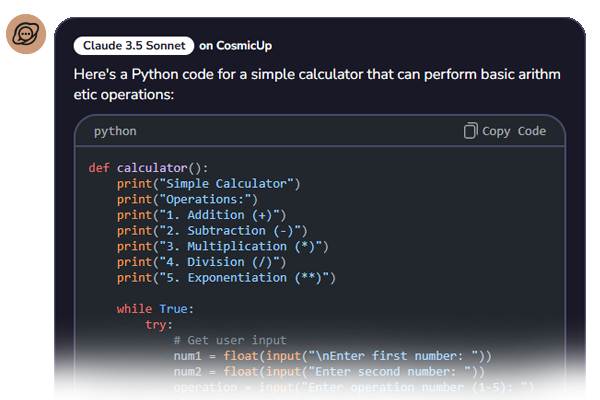Click the print "Simple Calculator" line
This screenshot has width=600, height=400.
(x=208, y=183)
